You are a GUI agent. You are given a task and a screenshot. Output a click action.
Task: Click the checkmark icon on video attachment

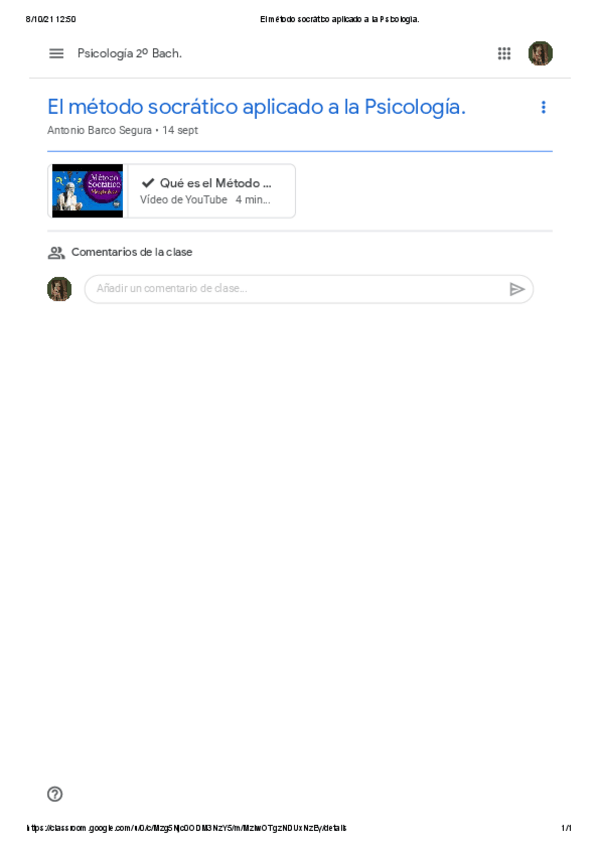click(148, 183)
